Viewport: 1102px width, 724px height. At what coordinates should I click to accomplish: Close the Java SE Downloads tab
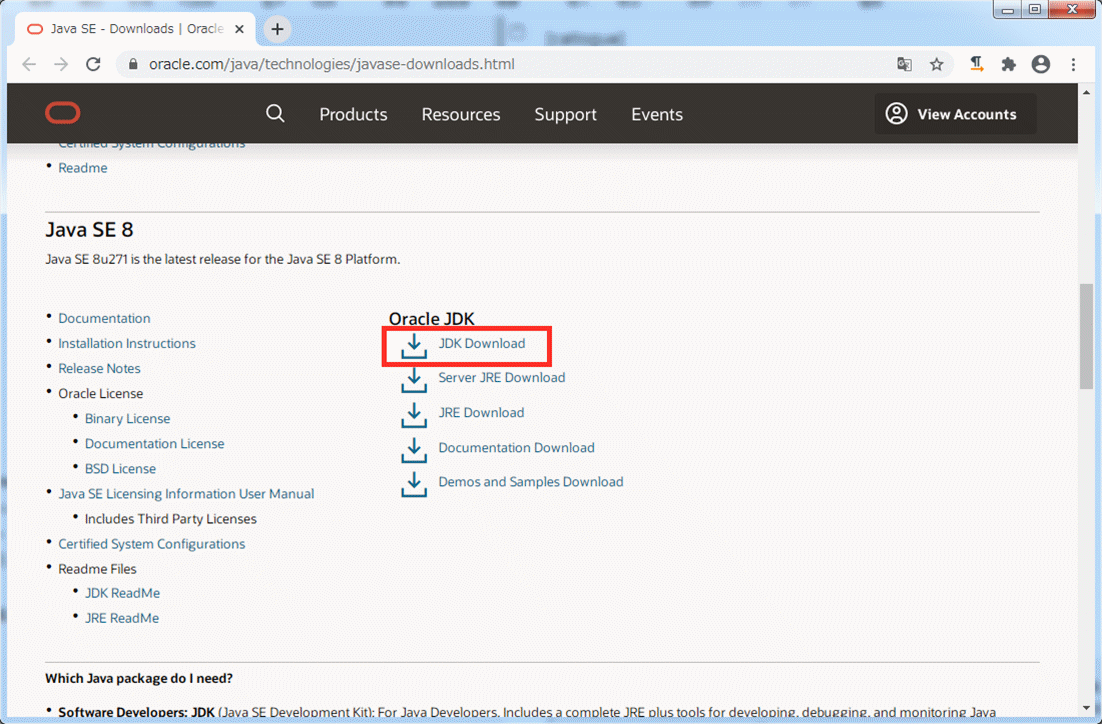239,29
